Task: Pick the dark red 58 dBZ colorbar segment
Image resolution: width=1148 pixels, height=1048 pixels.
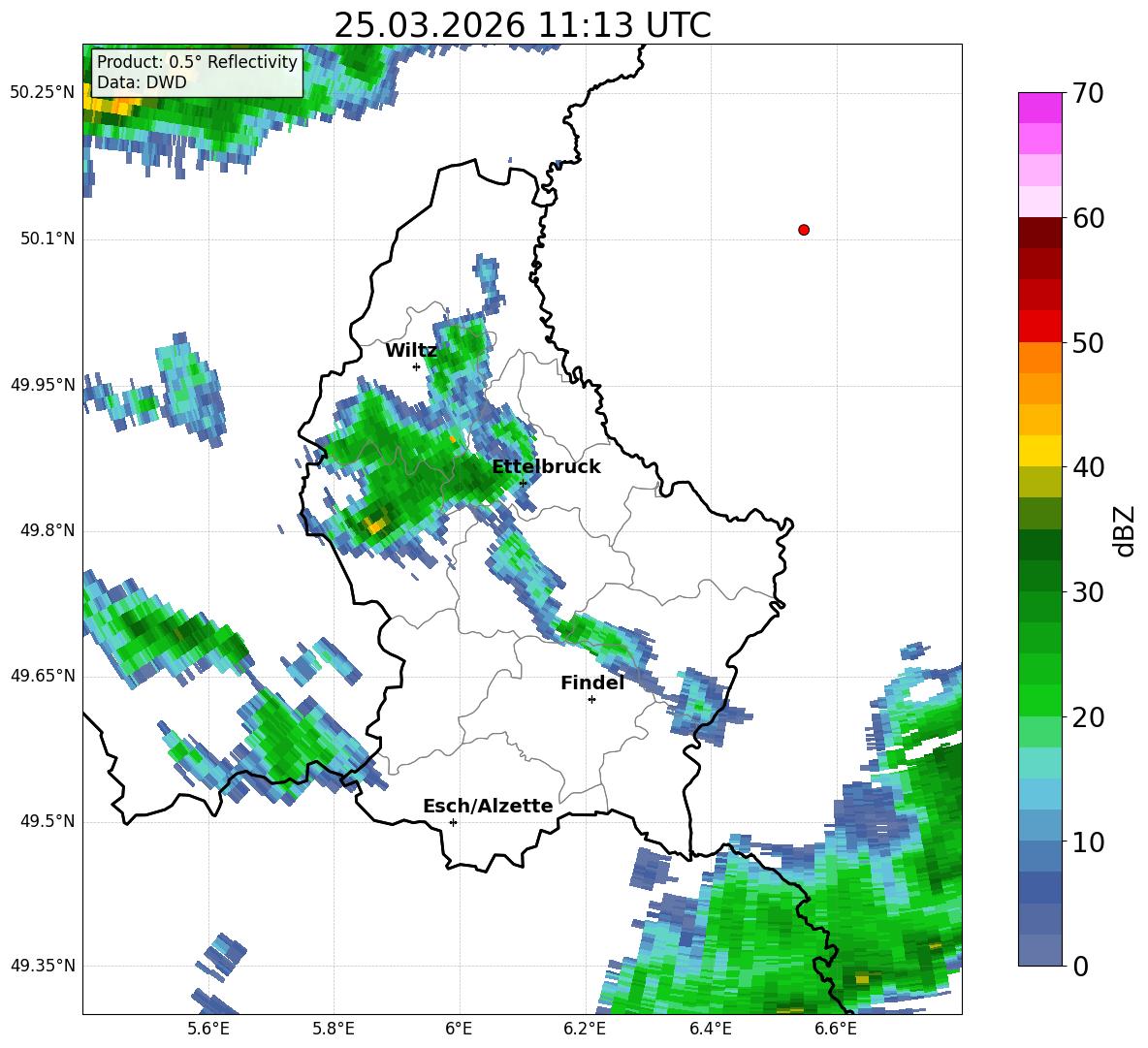Action: [1039, 233]
